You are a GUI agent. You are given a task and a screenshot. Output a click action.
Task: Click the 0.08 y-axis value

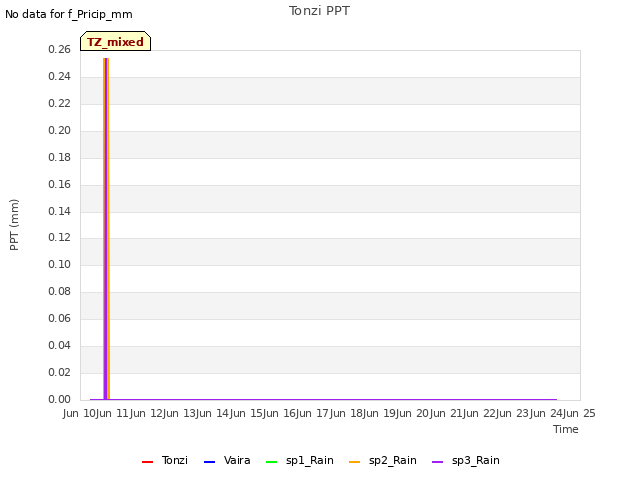(60, 291)
